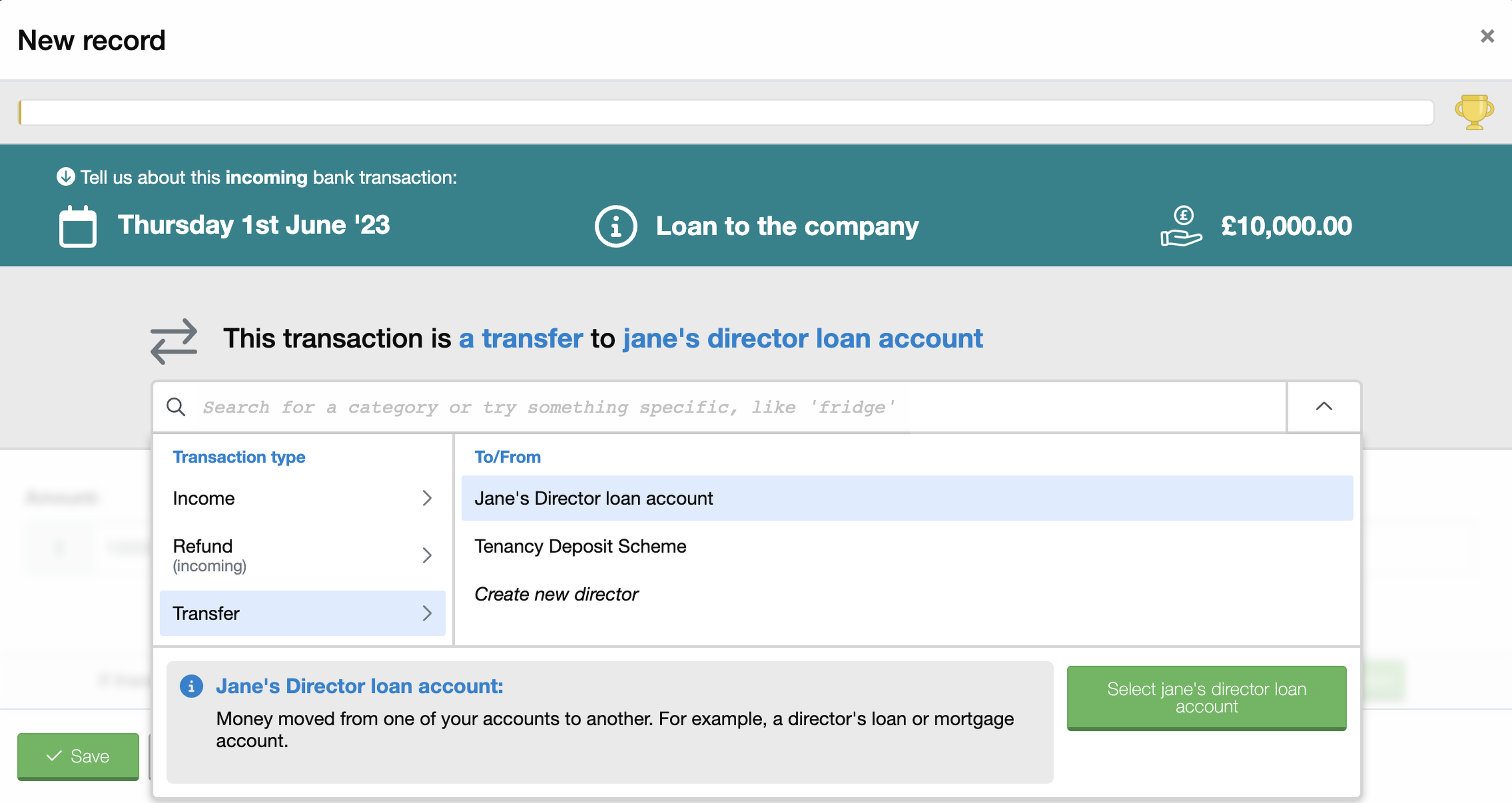Click the blue info icon in description box
Image resolution: width=1512 pixels, height=803 pixels.
click(x=191, y=686)
